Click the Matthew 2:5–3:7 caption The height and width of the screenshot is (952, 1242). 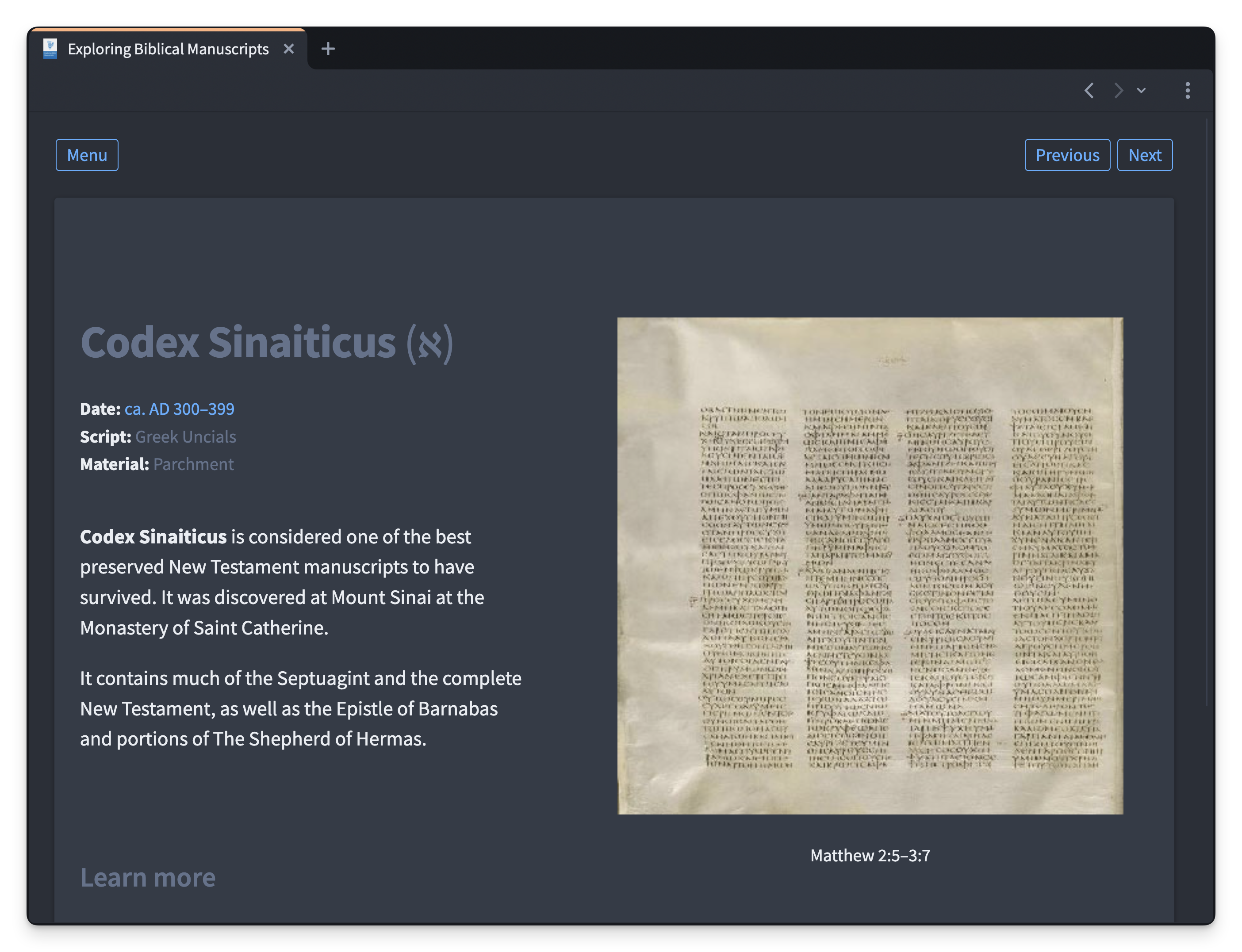(x=870, y=855)
